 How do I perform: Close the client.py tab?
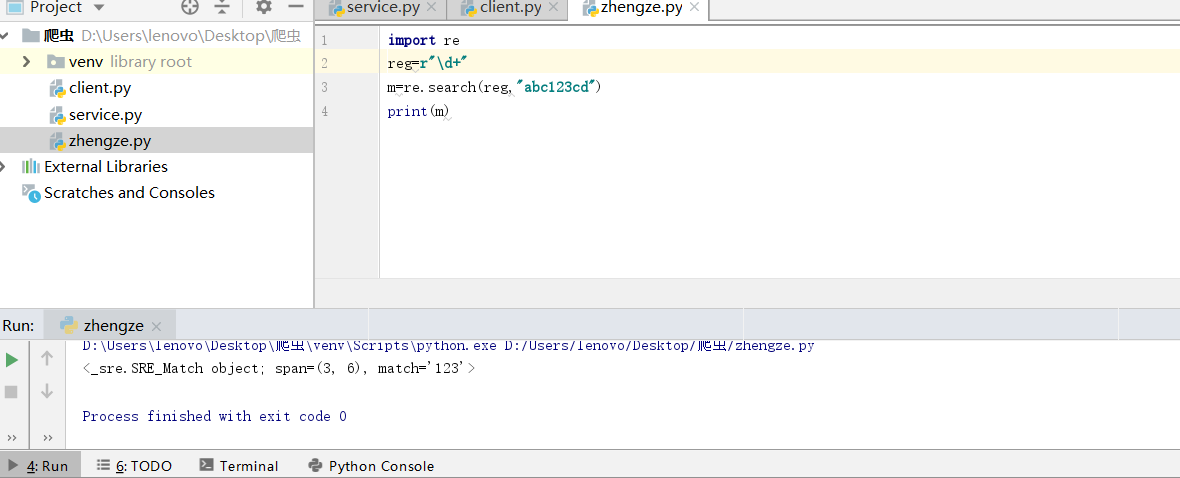(x=553, y=8)
